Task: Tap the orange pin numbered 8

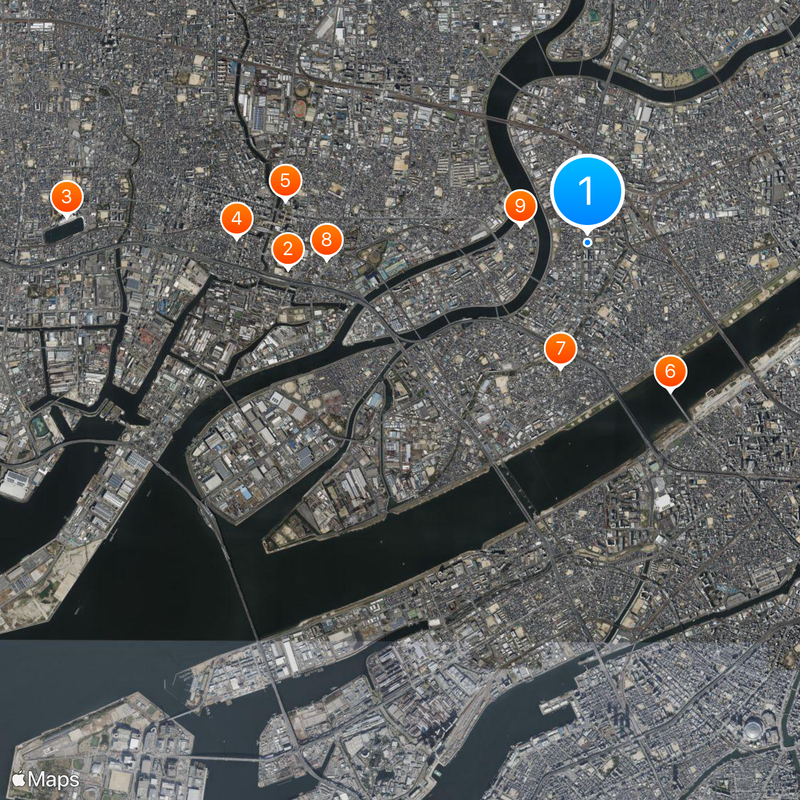Action: coord(327,239)
